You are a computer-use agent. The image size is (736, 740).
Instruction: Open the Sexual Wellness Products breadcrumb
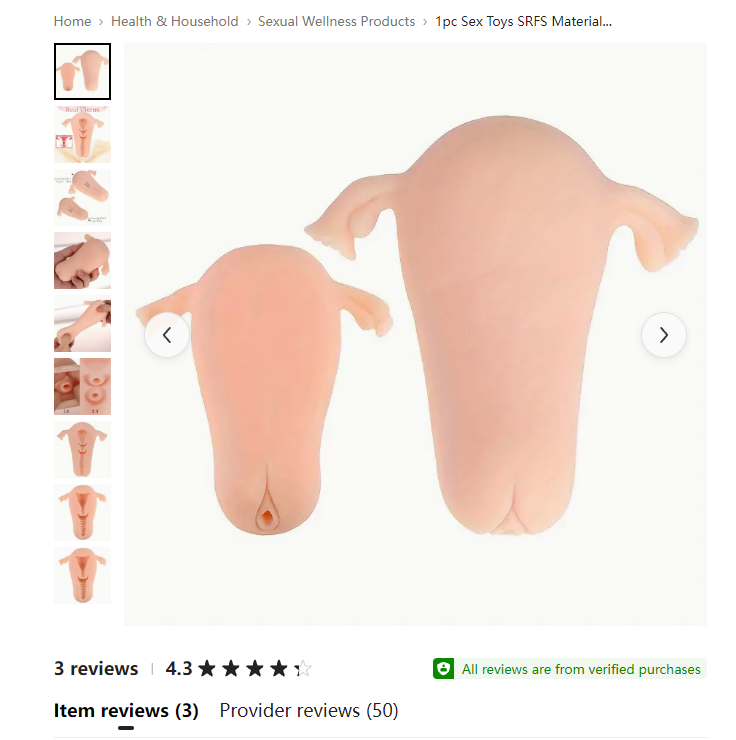click(336, 21)
